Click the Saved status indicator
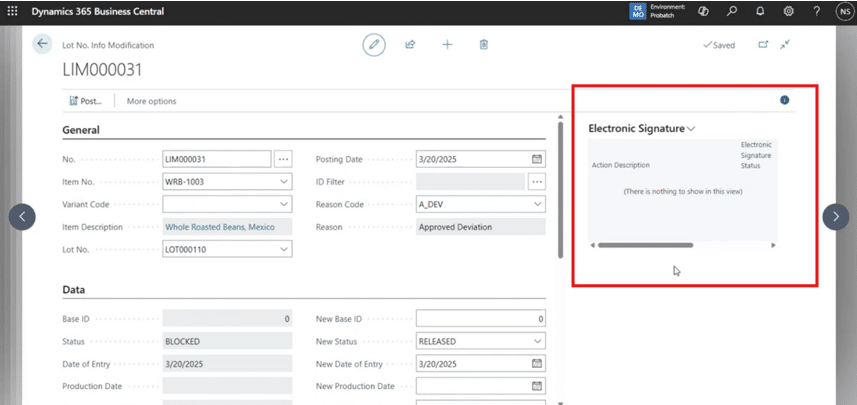The height and width of the screenshot is (405, 857). tap(719, 45)
